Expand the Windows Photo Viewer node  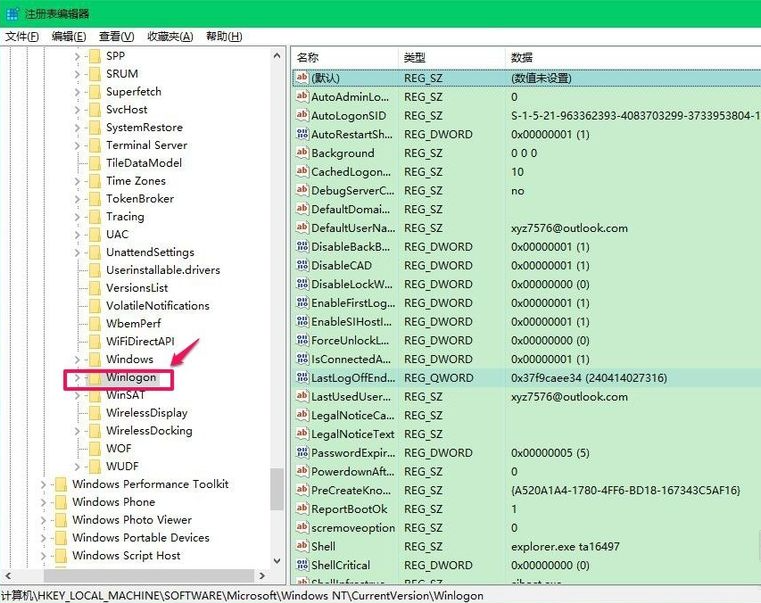coord(43,520)
